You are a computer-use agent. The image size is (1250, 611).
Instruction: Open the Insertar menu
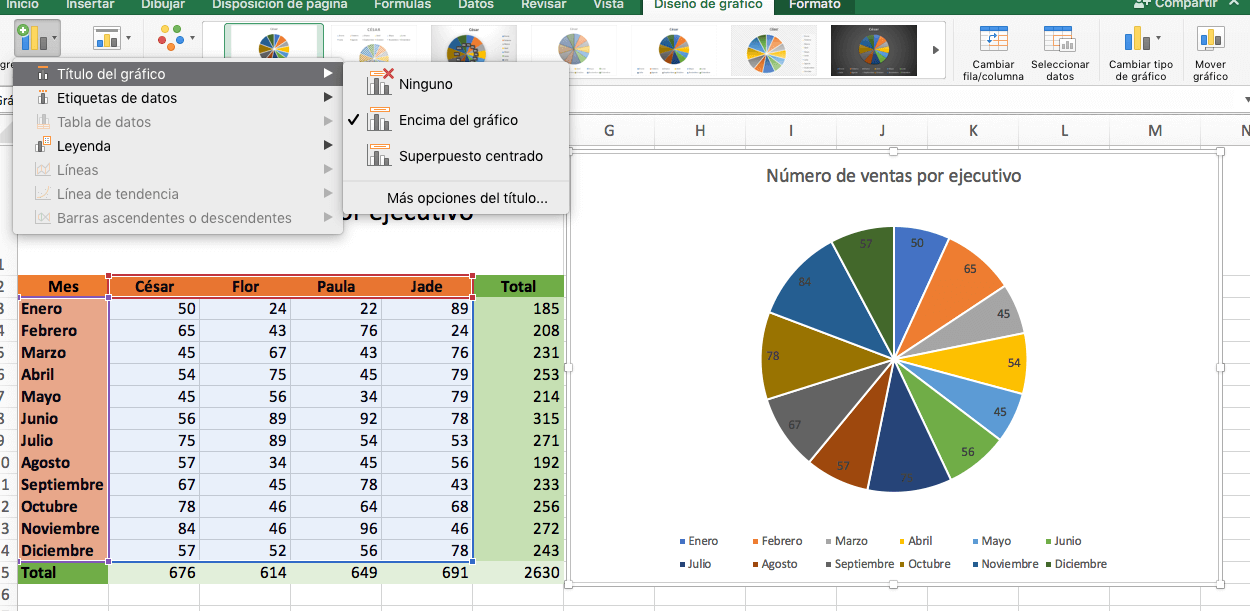(x=90, y=4)
